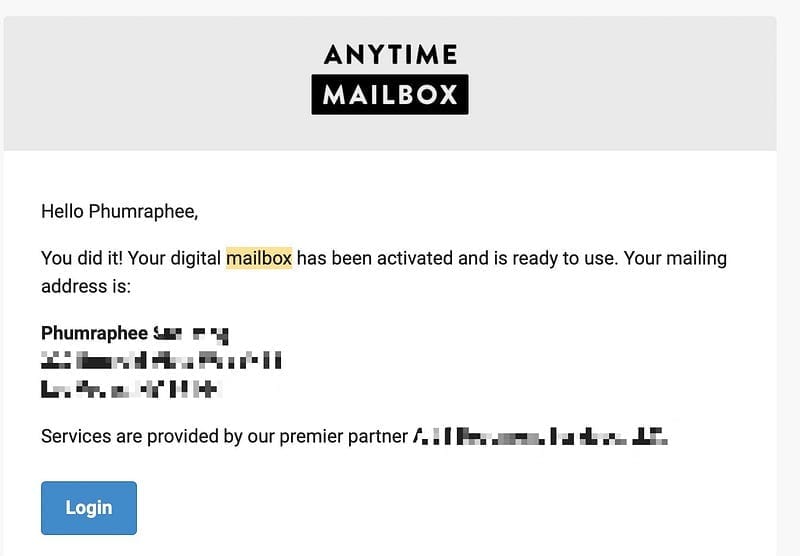
Task: Click the Your digital phrase
Action: point(174,258)
